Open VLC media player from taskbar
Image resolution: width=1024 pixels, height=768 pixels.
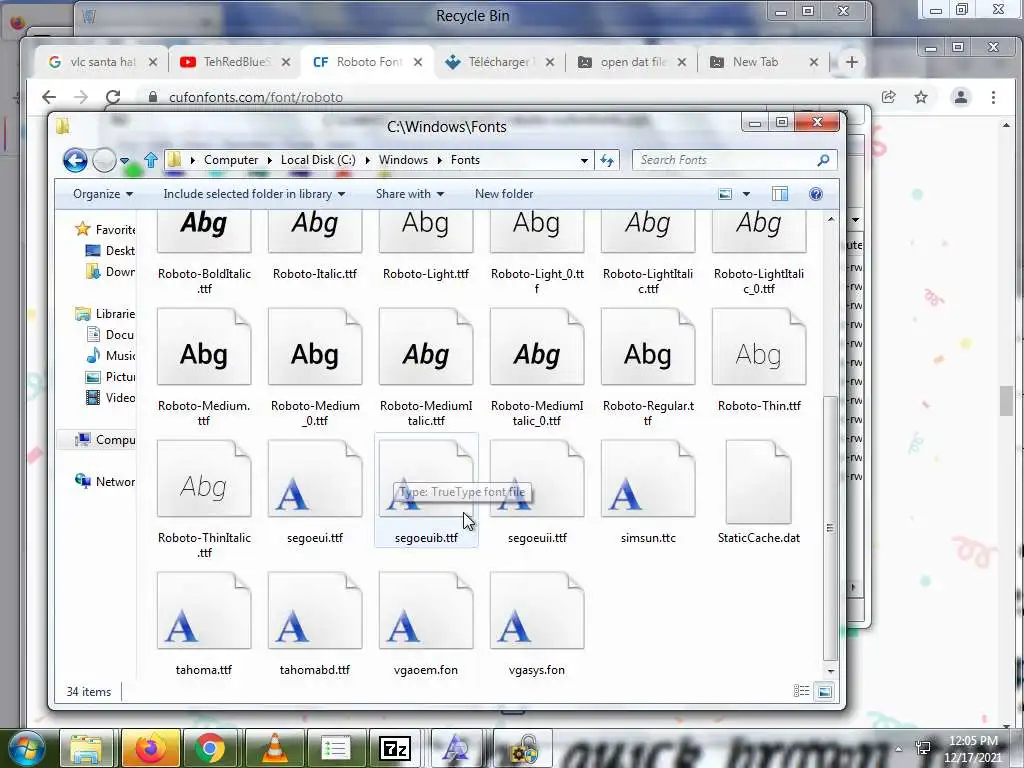[275, 748]
